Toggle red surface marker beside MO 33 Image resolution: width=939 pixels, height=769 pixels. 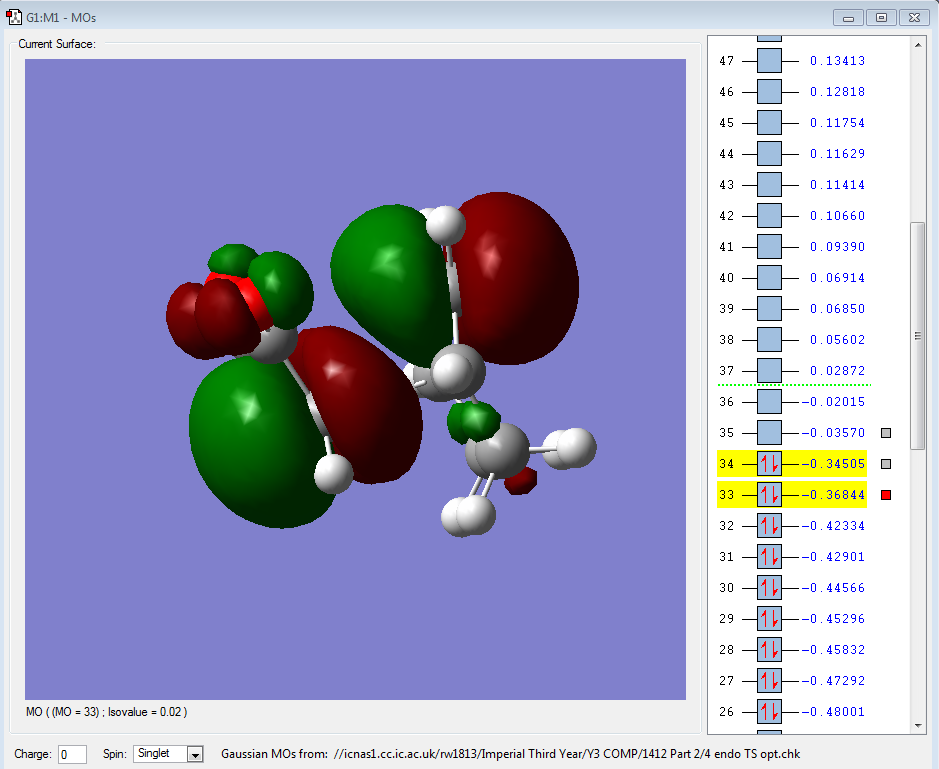click(x=886, y=495)
